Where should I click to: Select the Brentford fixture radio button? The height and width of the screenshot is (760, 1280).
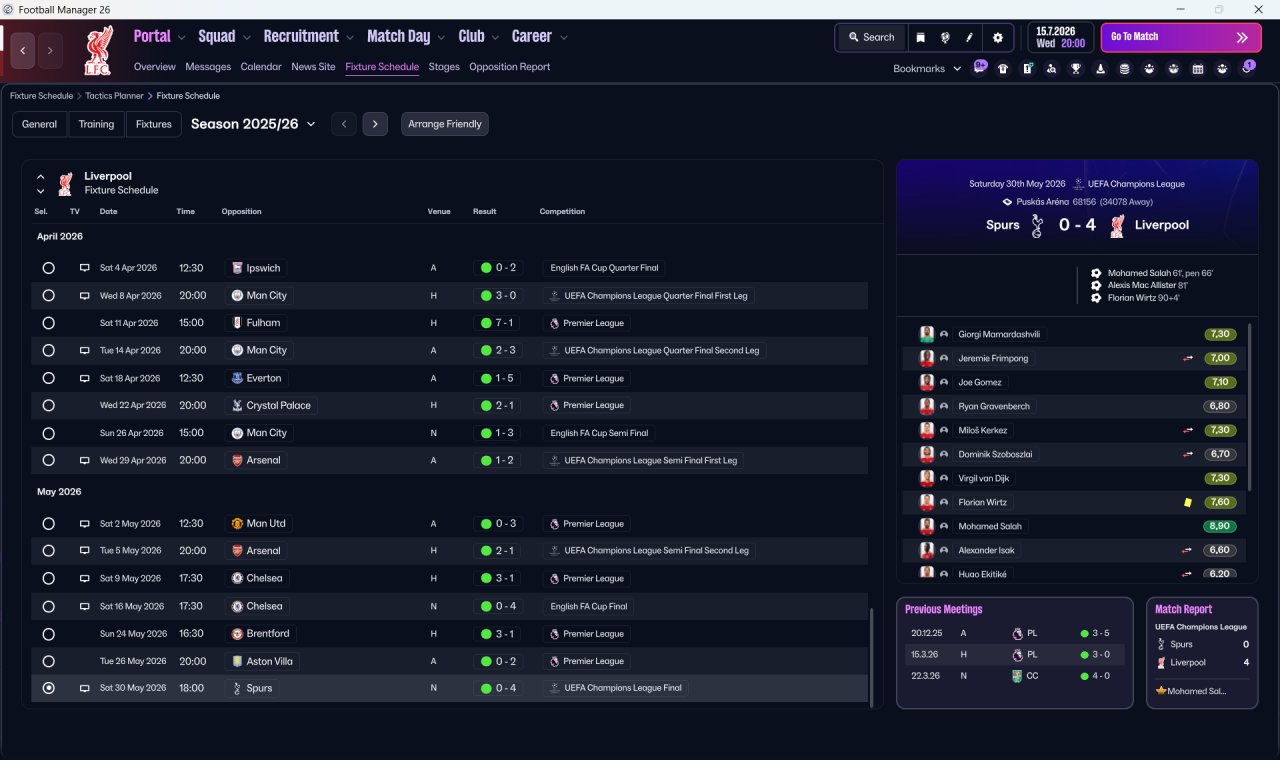(x=48, y=634)
